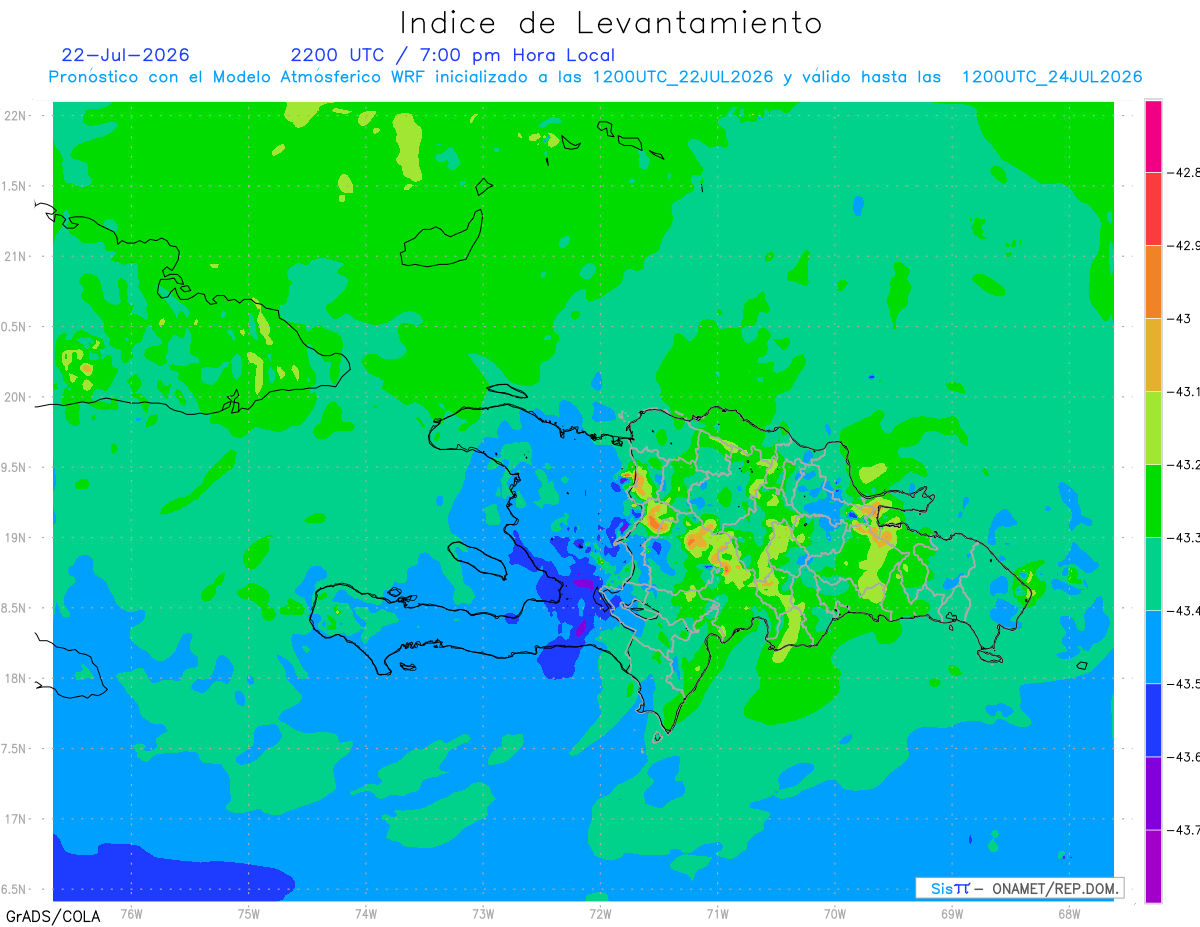The height and width of the screenshot is (927, 1200).
Task: Click the "74W" longitude axis label
Action: [x=365, y=913]
